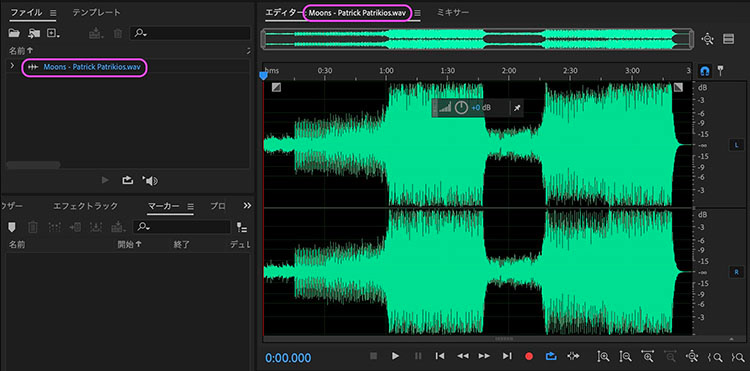Toggle the L channel enable button
This screenshot has height=371, width=750.
[x=736, y=145]
